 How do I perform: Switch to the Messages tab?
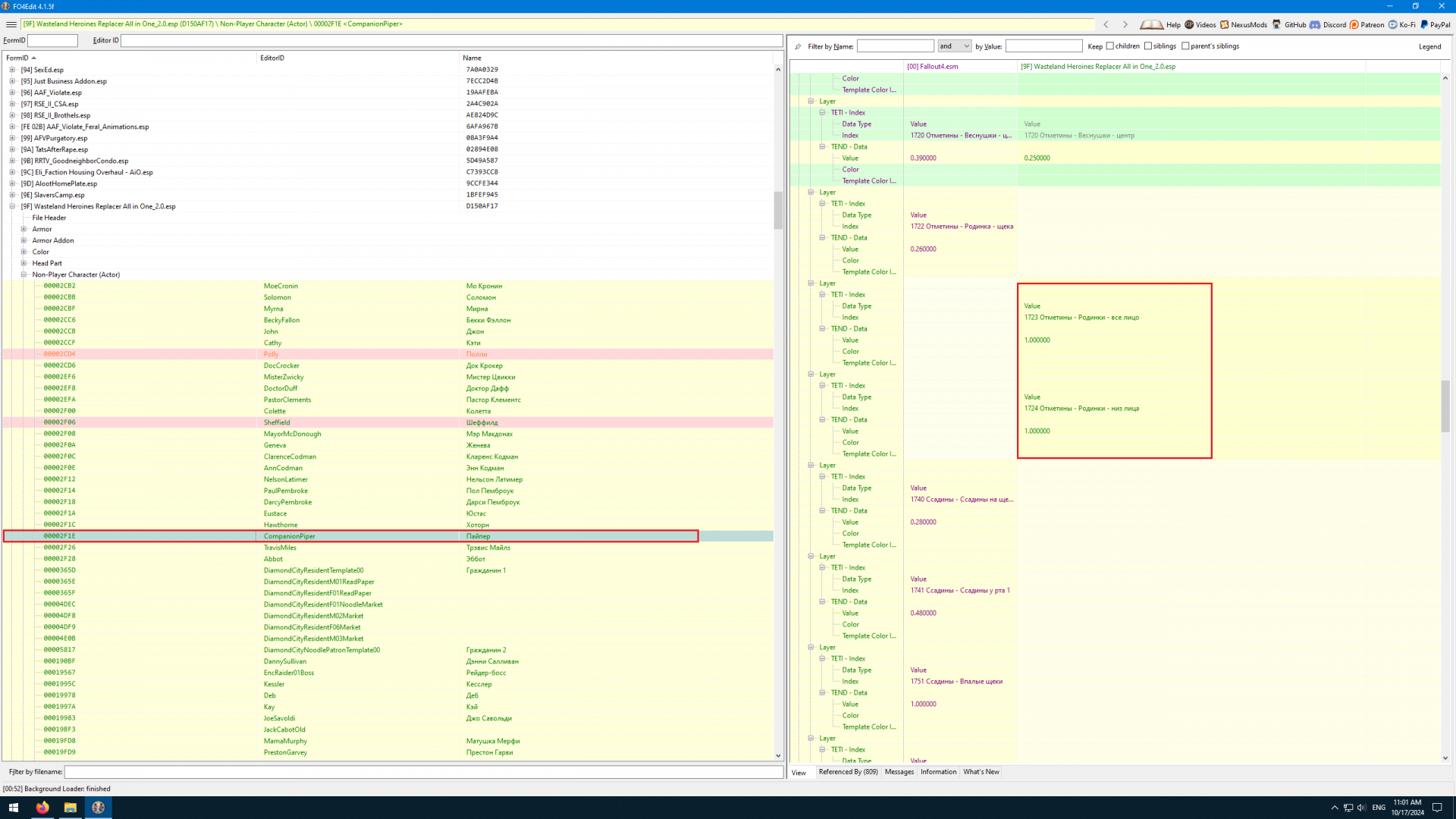[x=899, y=772]
